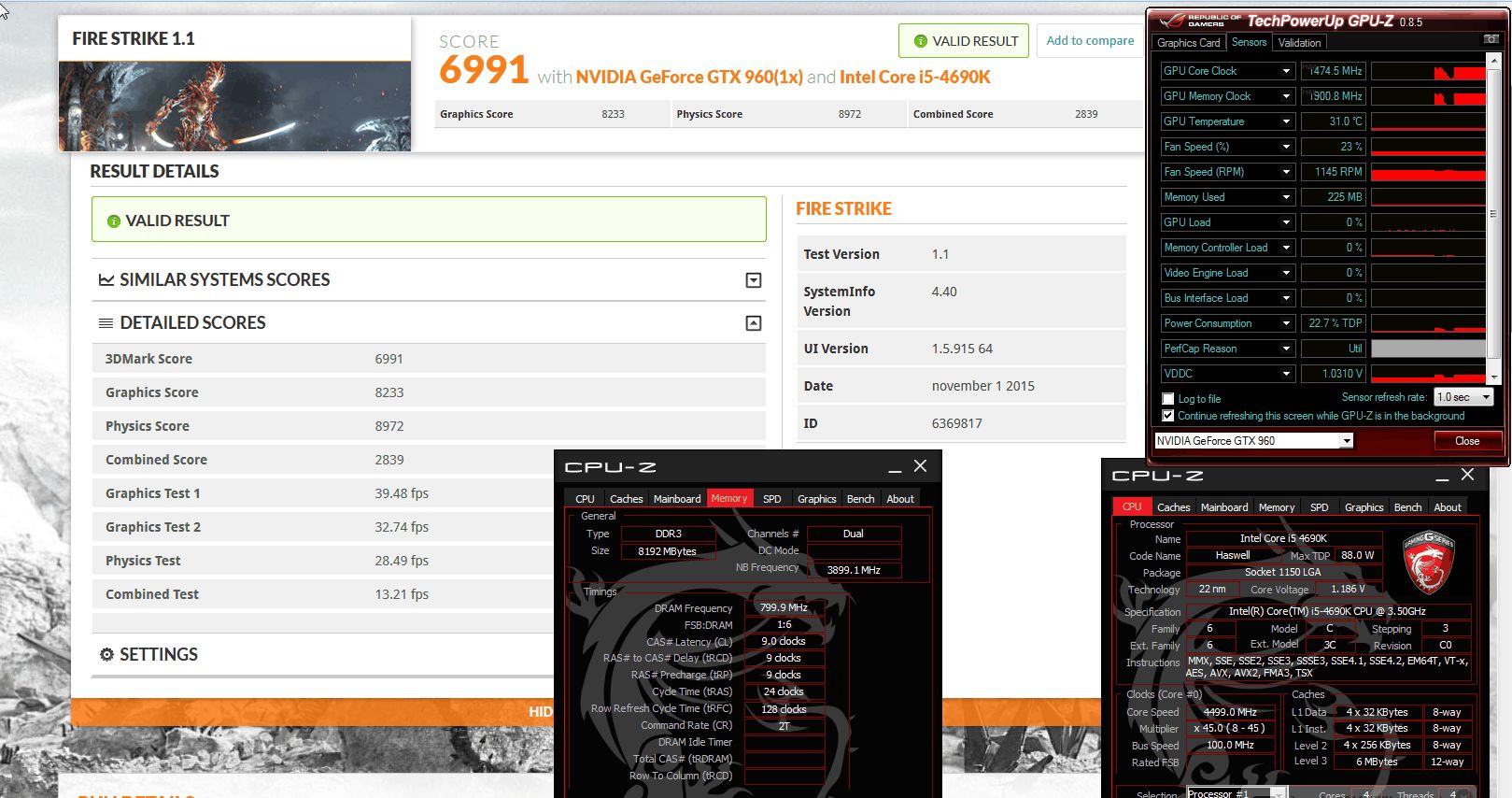Click the GPU-Z screenshot camera icon

point(1491,39)
